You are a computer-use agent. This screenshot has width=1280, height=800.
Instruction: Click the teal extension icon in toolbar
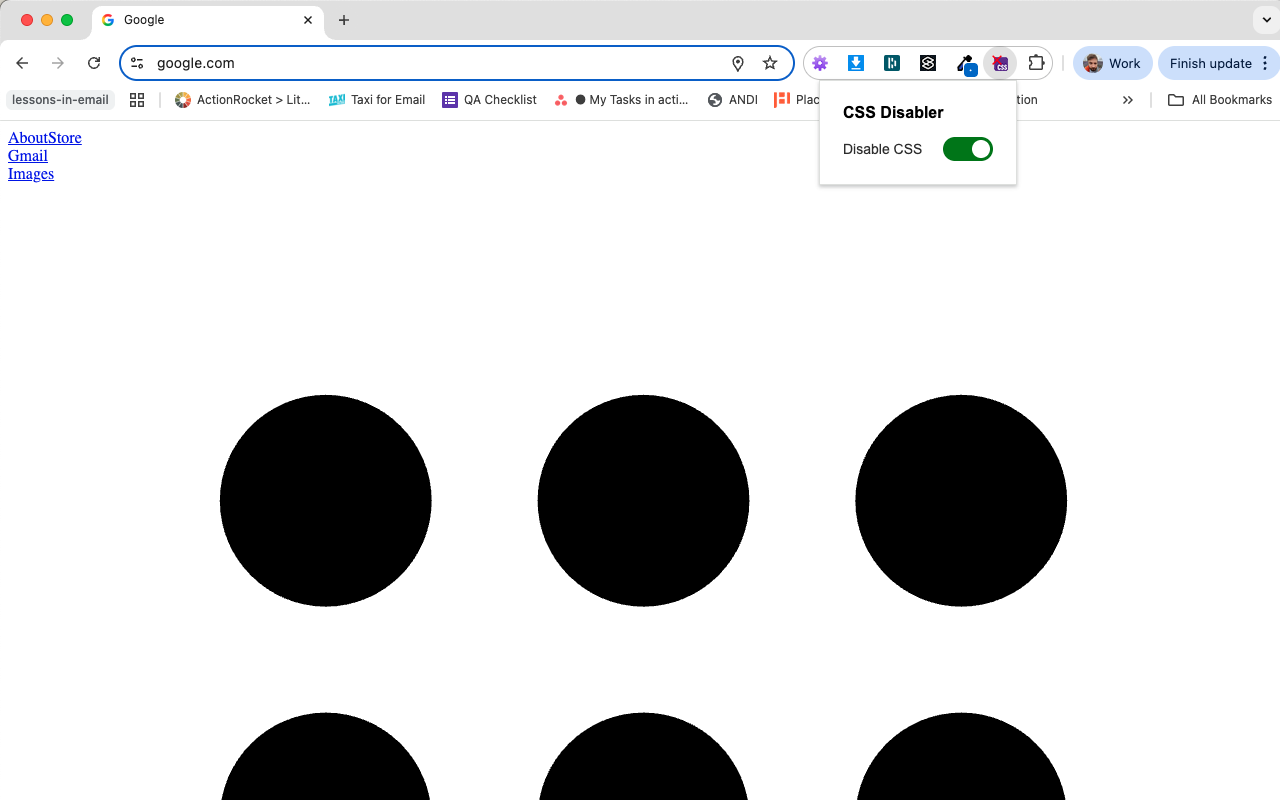[892, 63]
